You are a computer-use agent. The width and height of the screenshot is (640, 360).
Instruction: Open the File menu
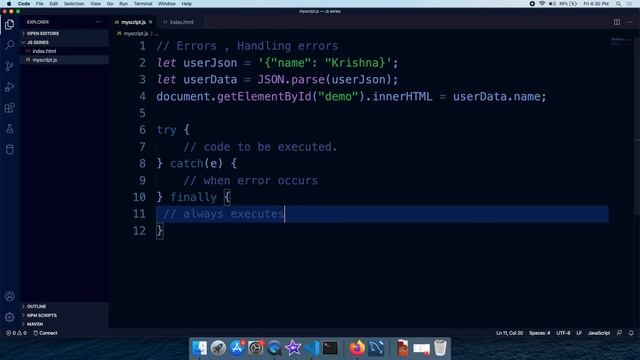tap(40, 4)
